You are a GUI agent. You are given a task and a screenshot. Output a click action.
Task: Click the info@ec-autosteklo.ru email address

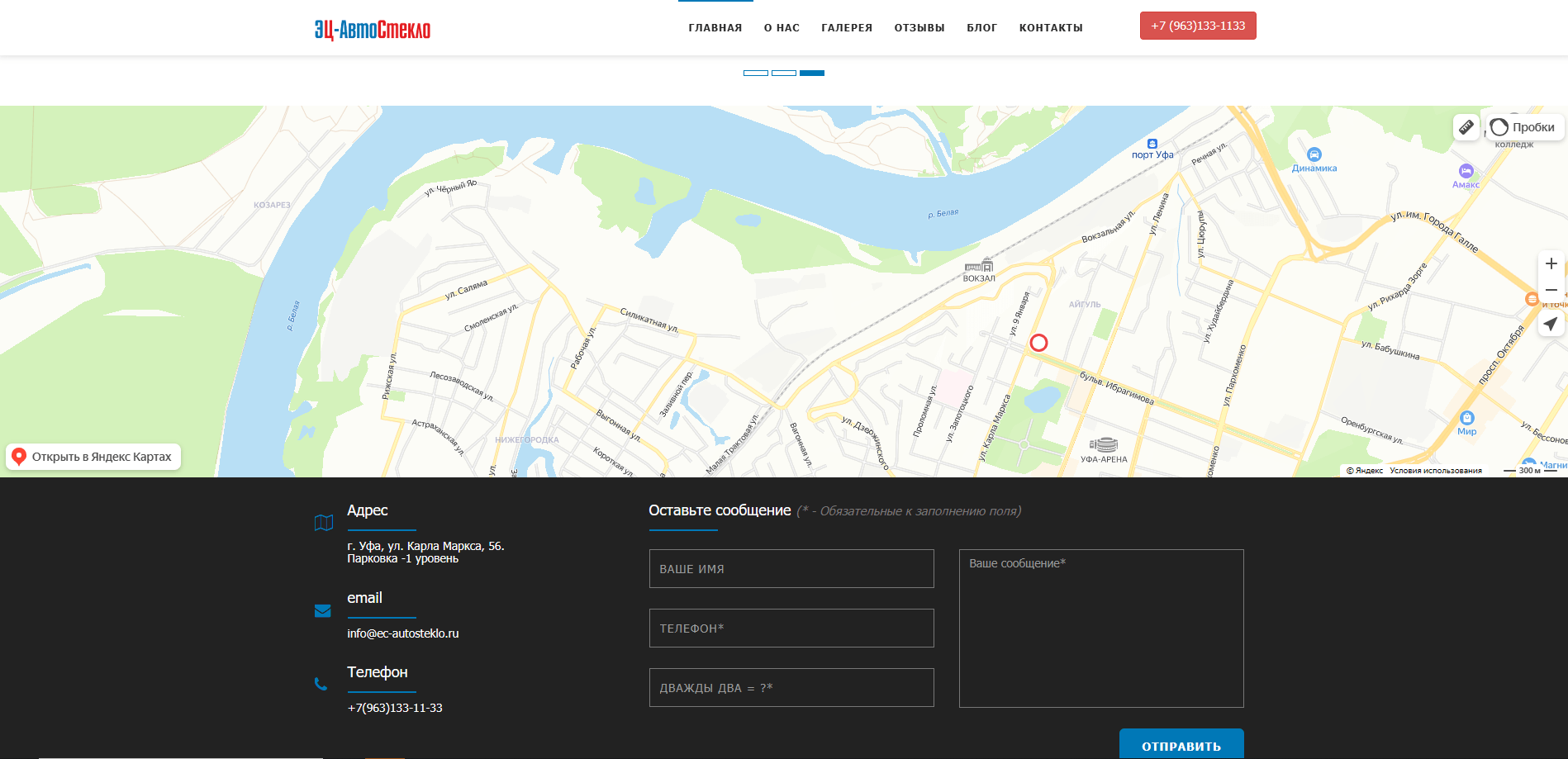pos(403,633)
